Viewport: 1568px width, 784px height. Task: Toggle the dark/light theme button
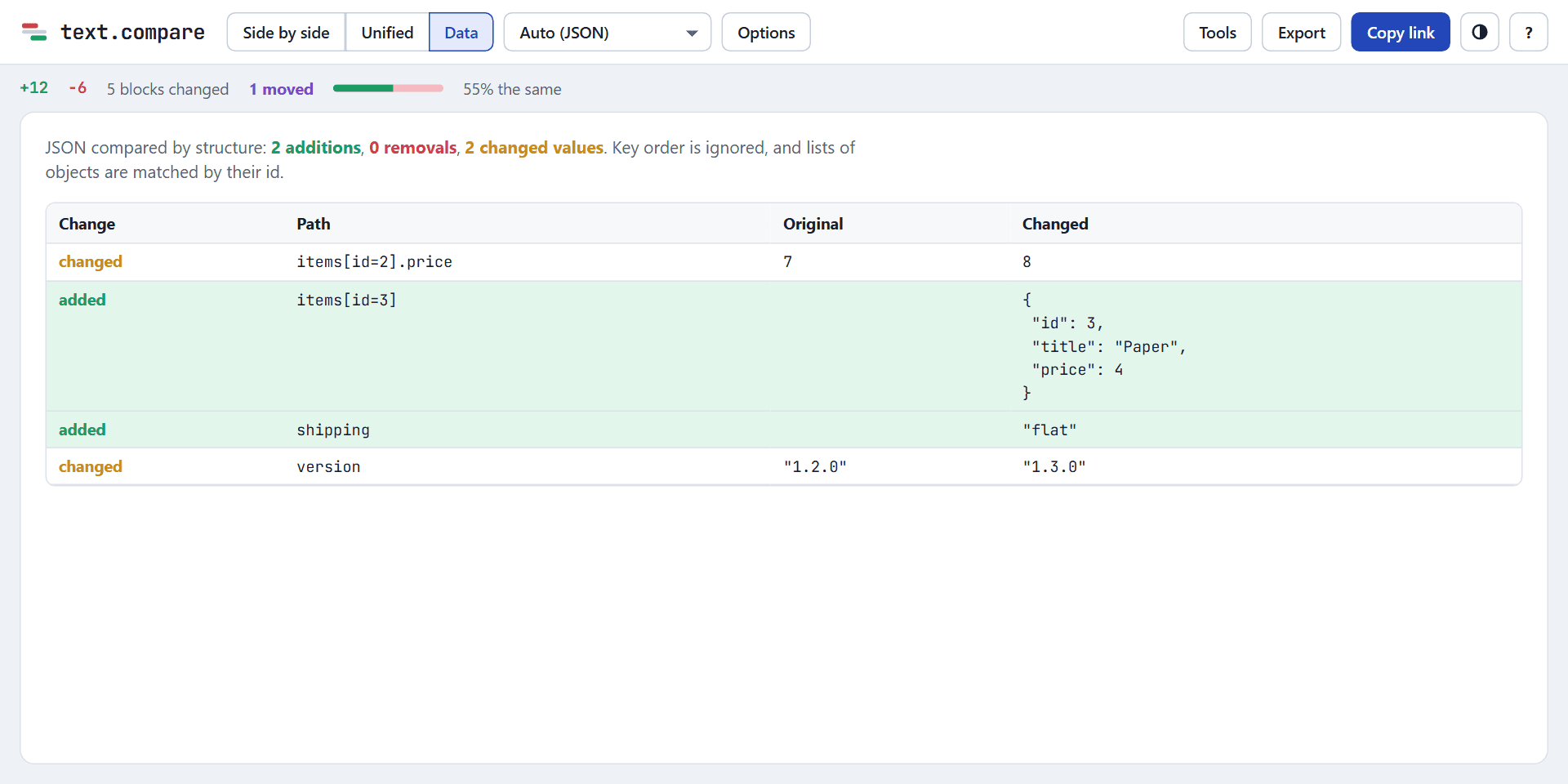click(x=1479, y=32)
